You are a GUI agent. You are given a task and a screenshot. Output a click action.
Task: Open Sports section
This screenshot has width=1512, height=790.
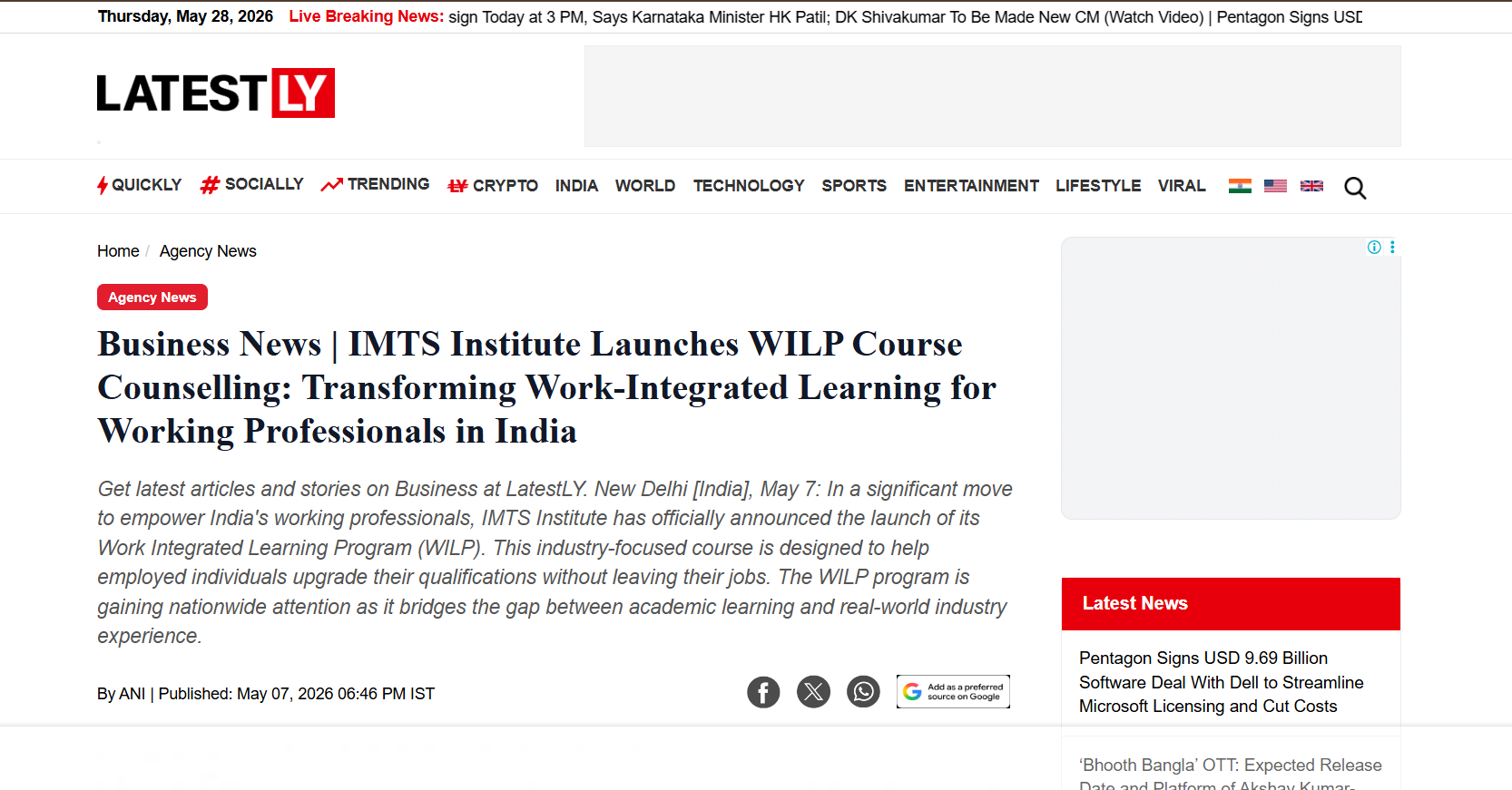854,186
